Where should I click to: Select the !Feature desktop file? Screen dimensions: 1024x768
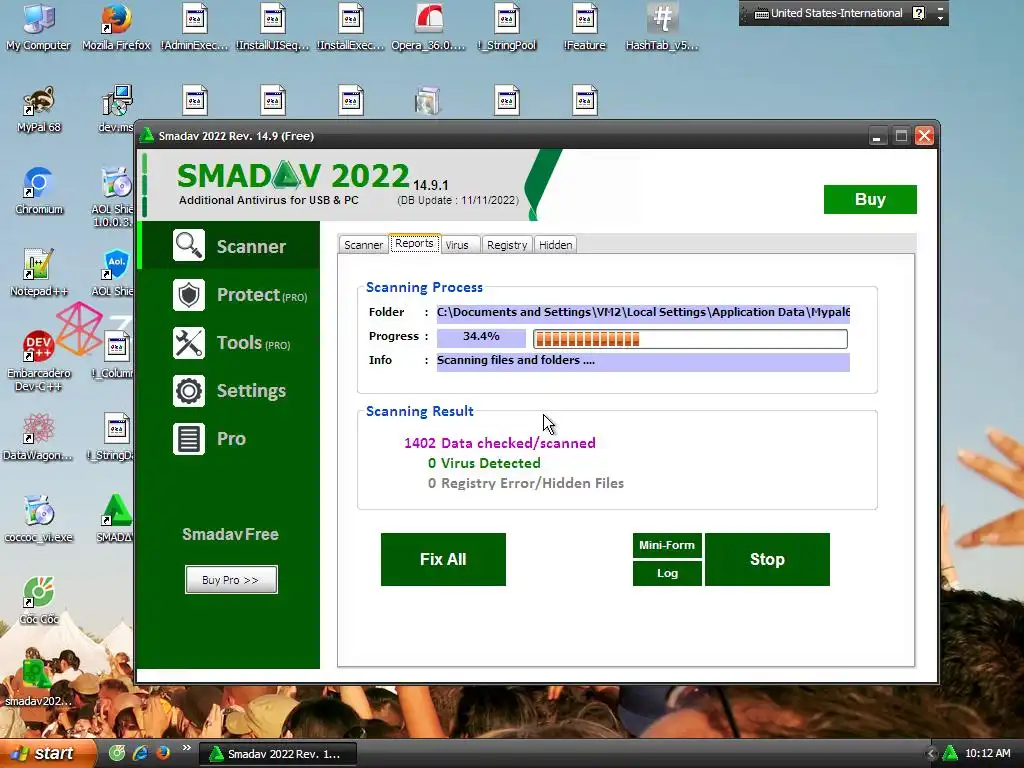584,27
